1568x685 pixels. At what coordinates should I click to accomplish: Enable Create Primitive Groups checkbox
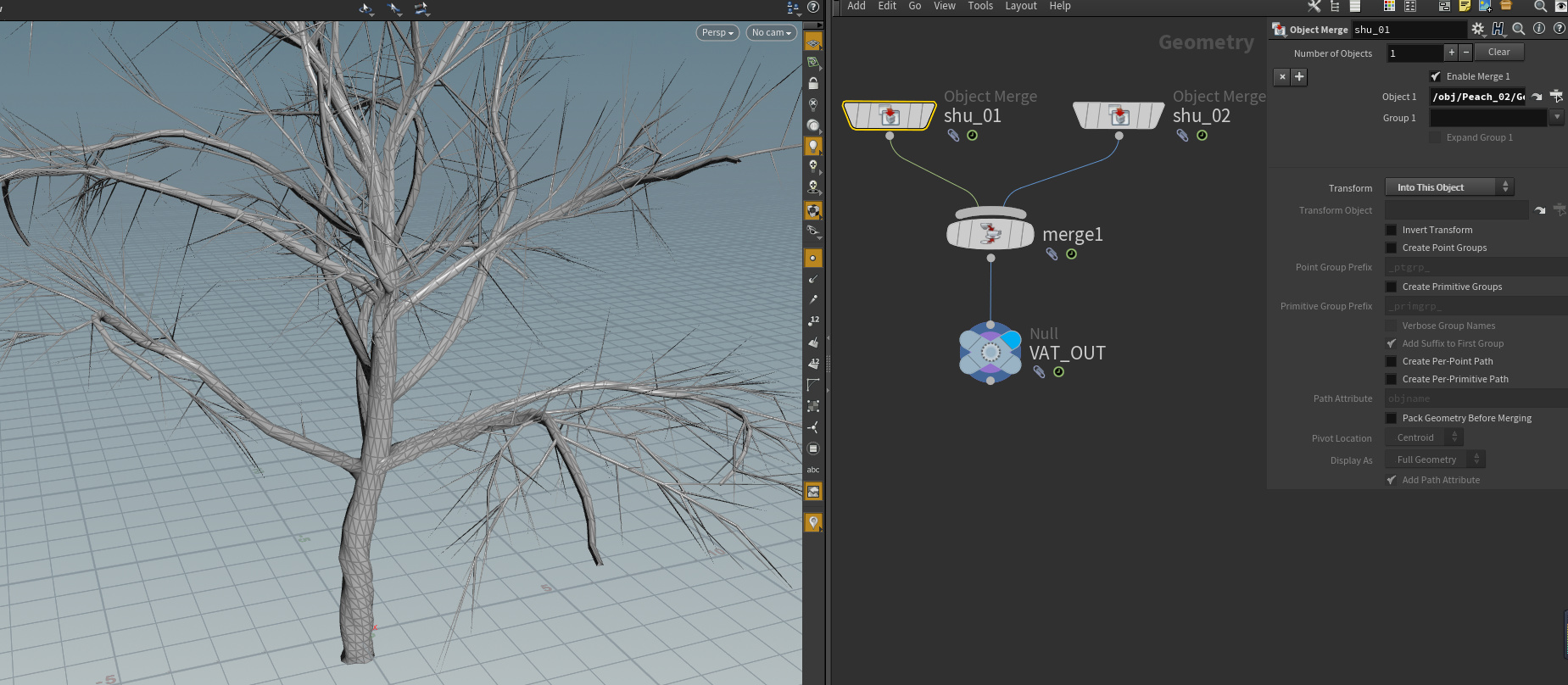(1391, 287)
